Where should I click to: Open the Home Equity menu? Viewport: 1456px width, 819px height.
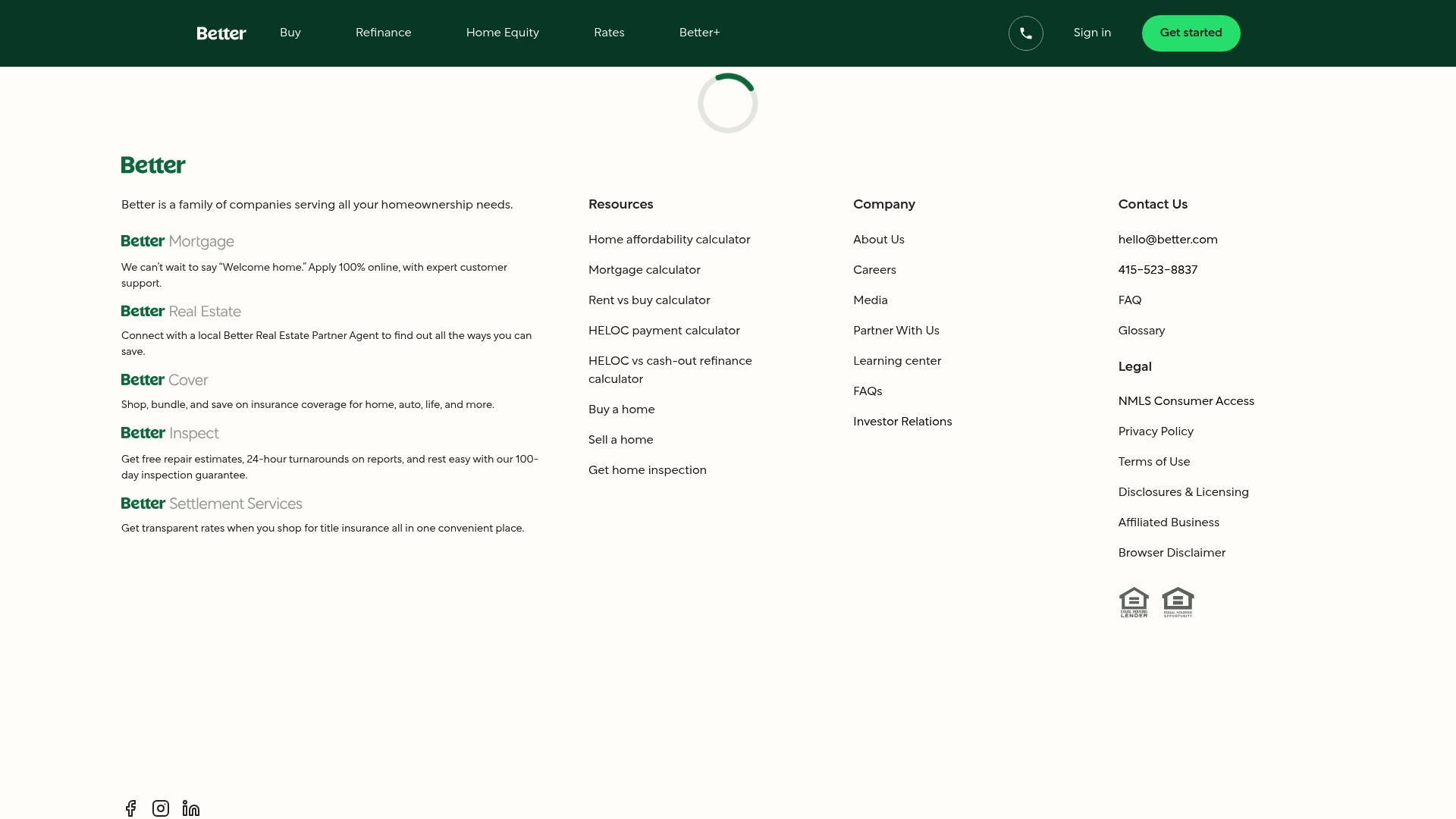click(502, 33)
